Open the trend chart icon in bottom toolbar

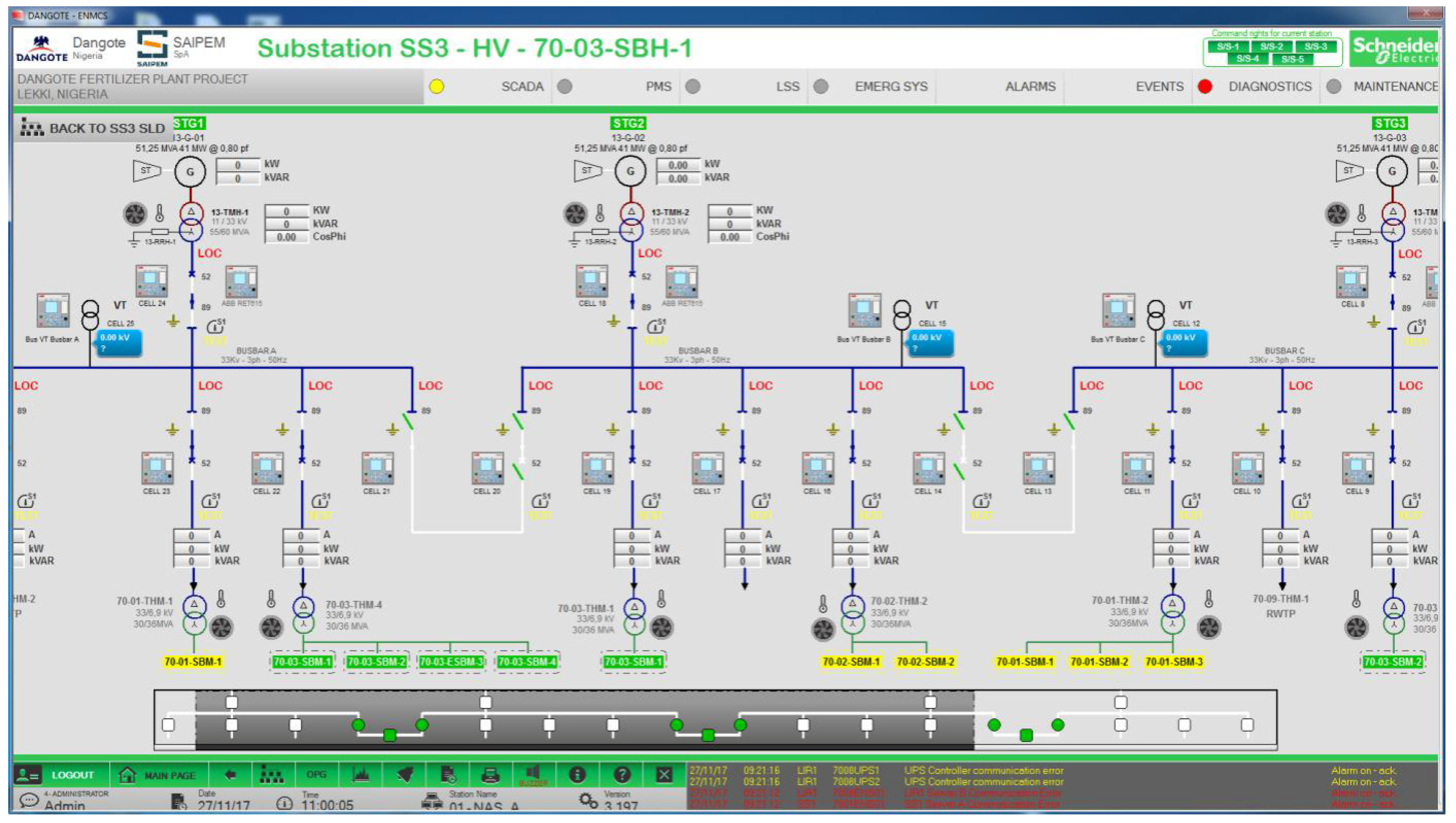360,775
